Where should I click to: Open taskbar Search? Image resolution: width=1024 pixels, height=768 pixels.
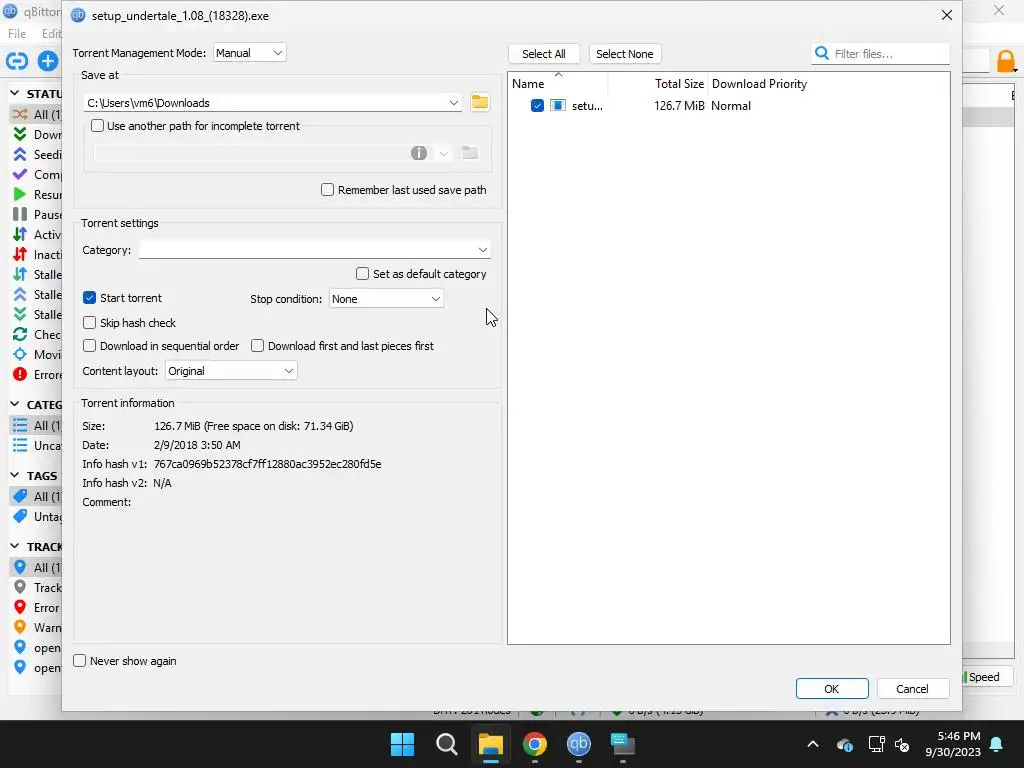pos(447,744)
